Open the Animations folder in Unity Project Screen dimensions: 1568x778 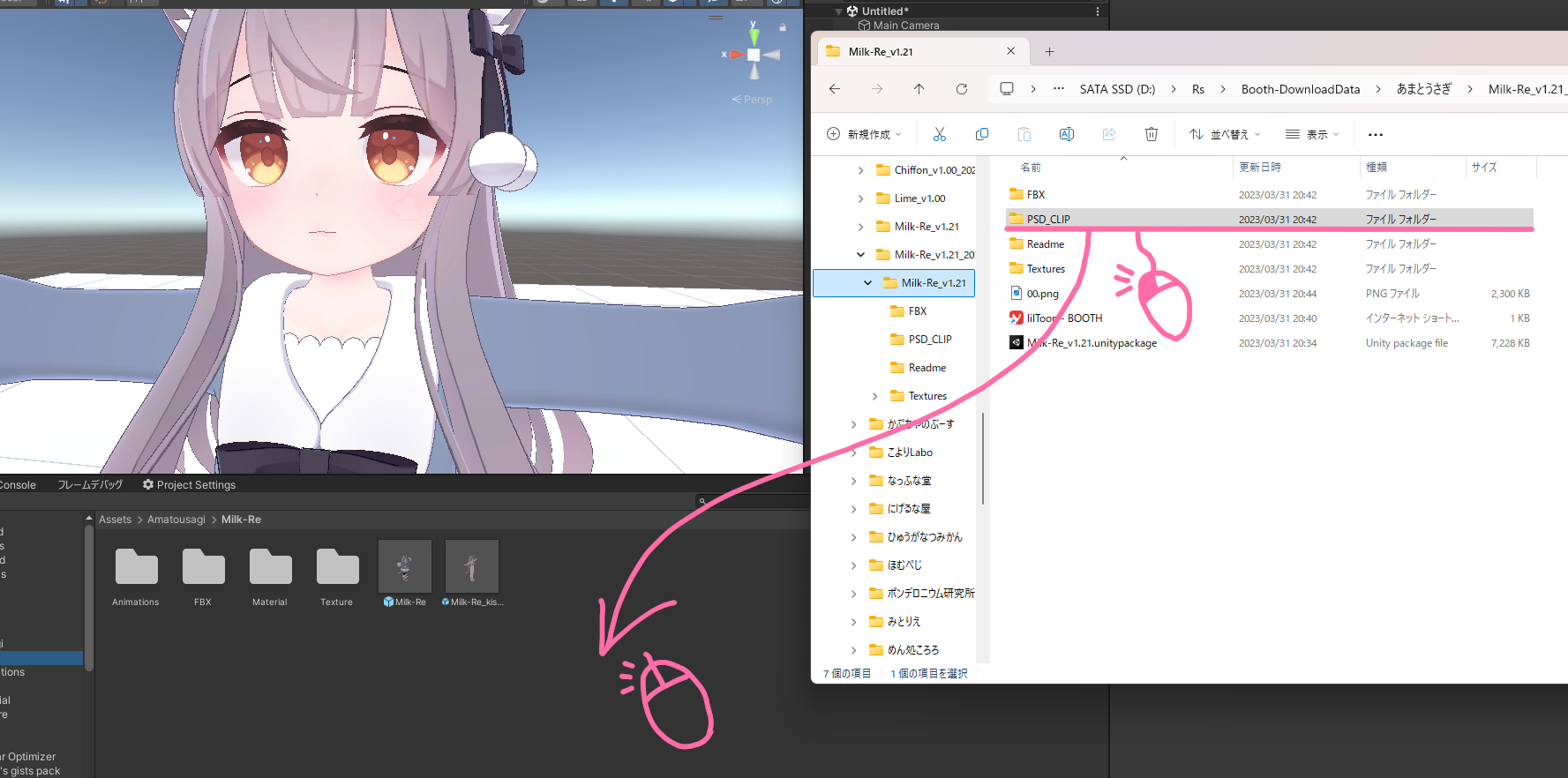[x=136, y=571]
